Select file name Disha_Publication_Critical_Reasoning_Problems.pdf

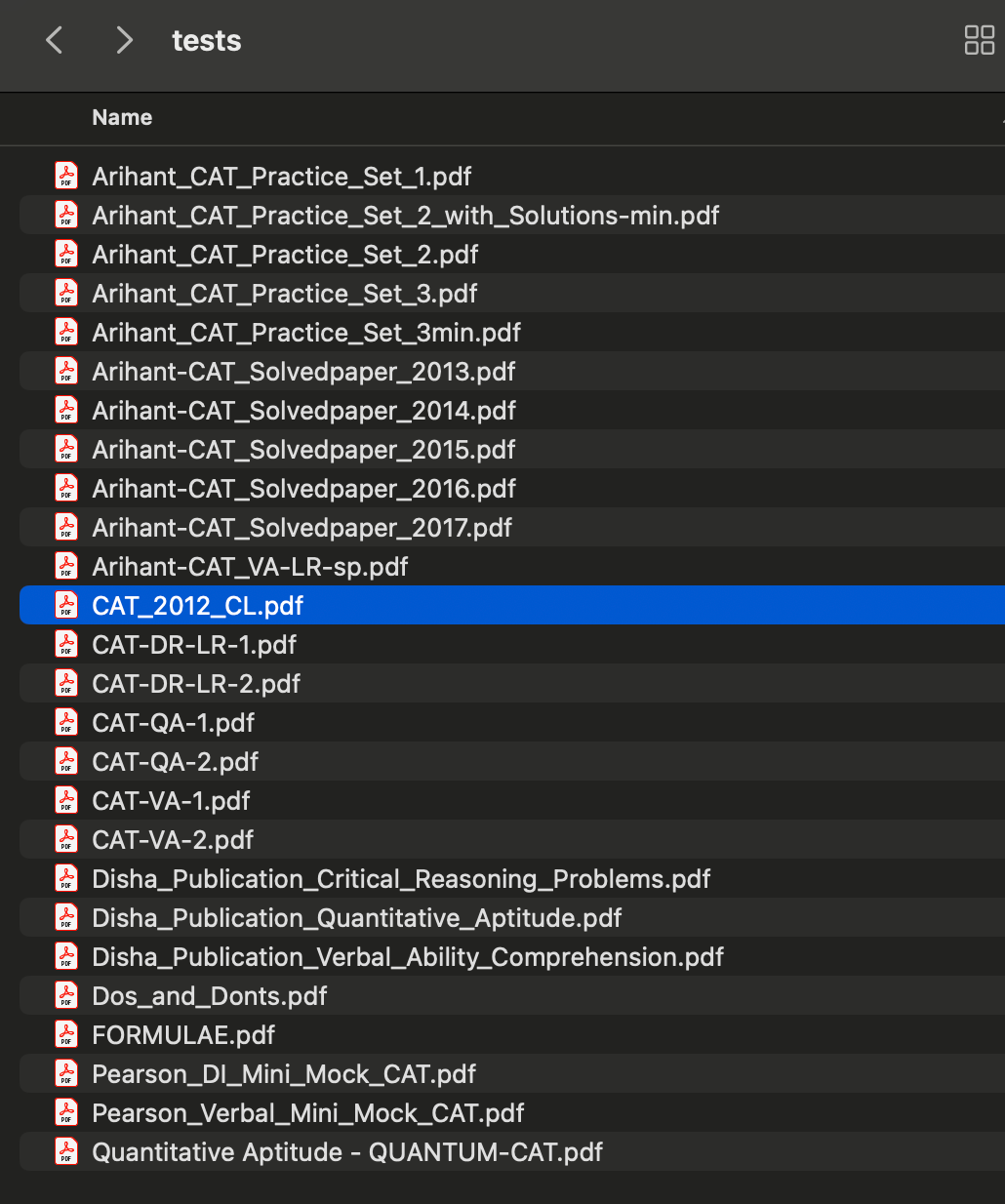[401, 879]
